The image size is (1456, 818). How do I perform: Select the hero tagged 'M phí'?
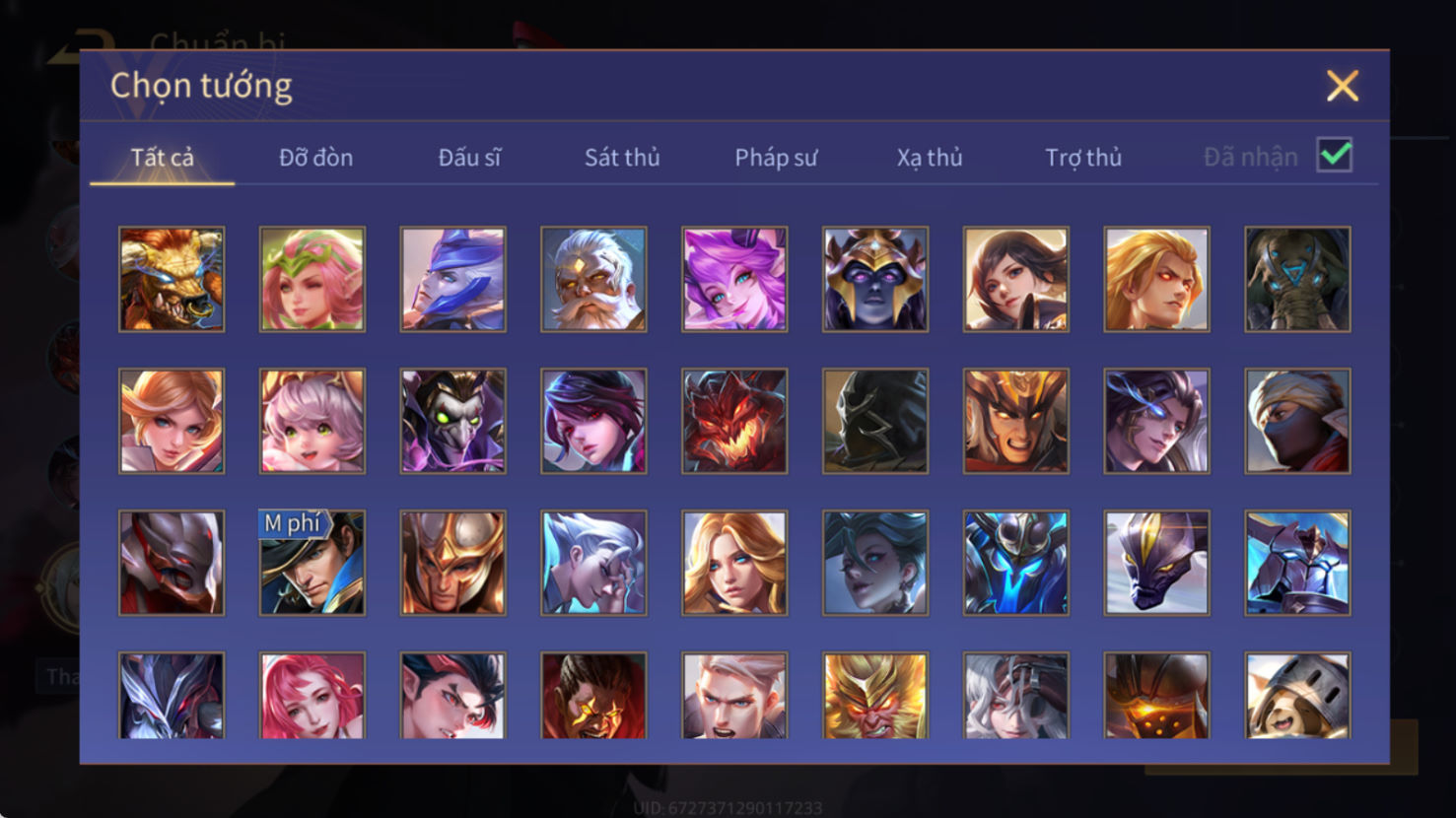[x=312, y=563]
